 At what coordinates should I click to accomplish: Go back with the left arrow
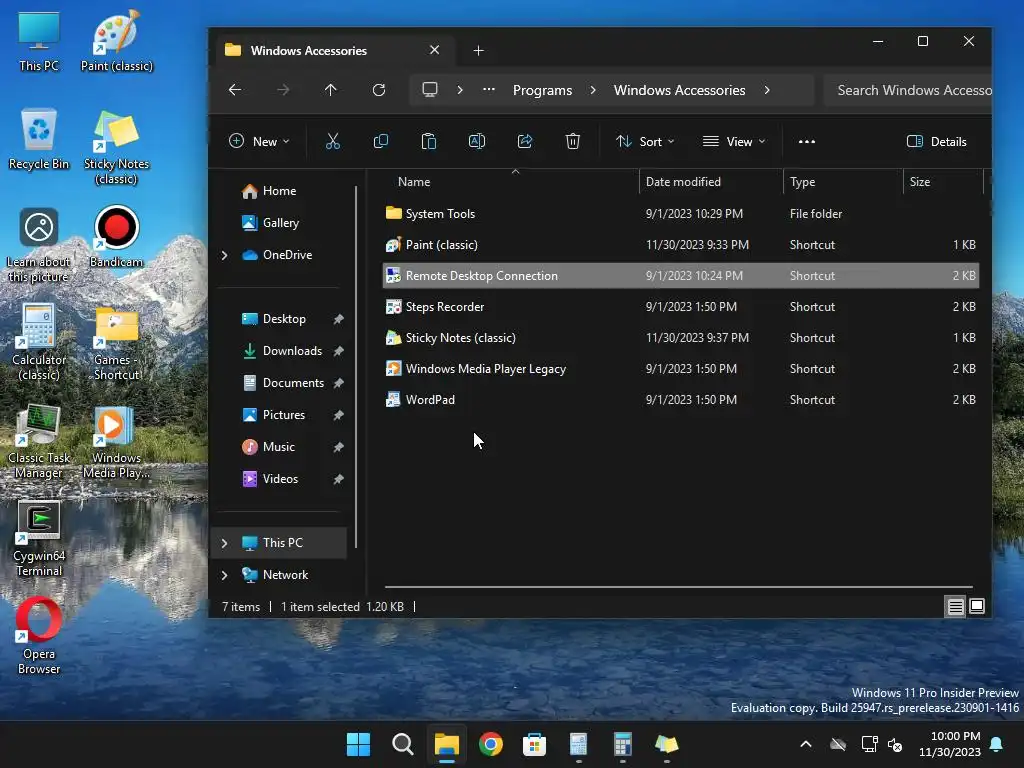(235, 89)
